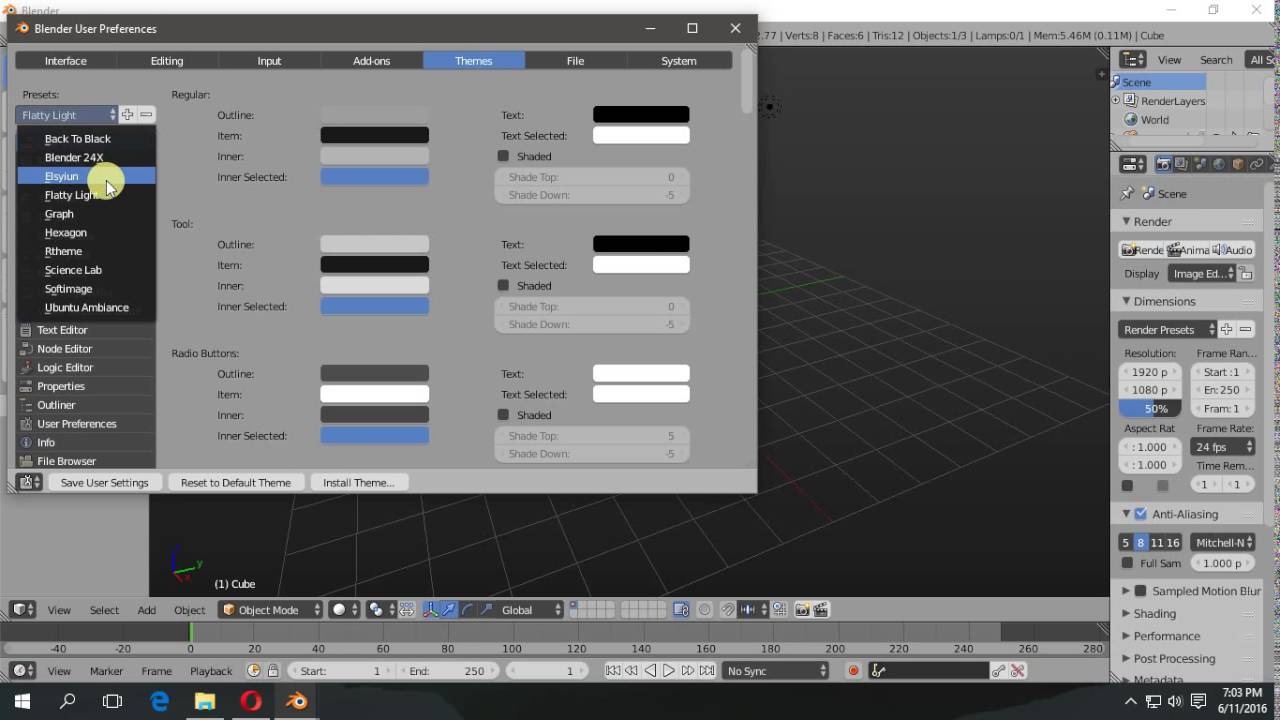Click the timeline lock icon
1280x720 pixels.
point(273,671)
